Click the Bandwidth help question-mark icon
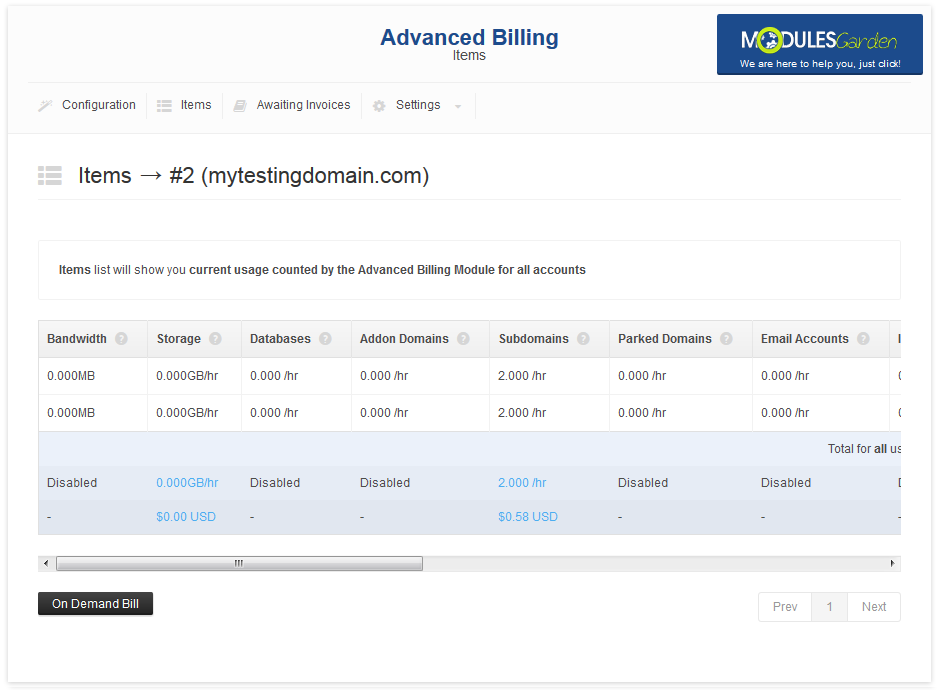The width and height of the screenshot is (940, 690). point(121,339)
